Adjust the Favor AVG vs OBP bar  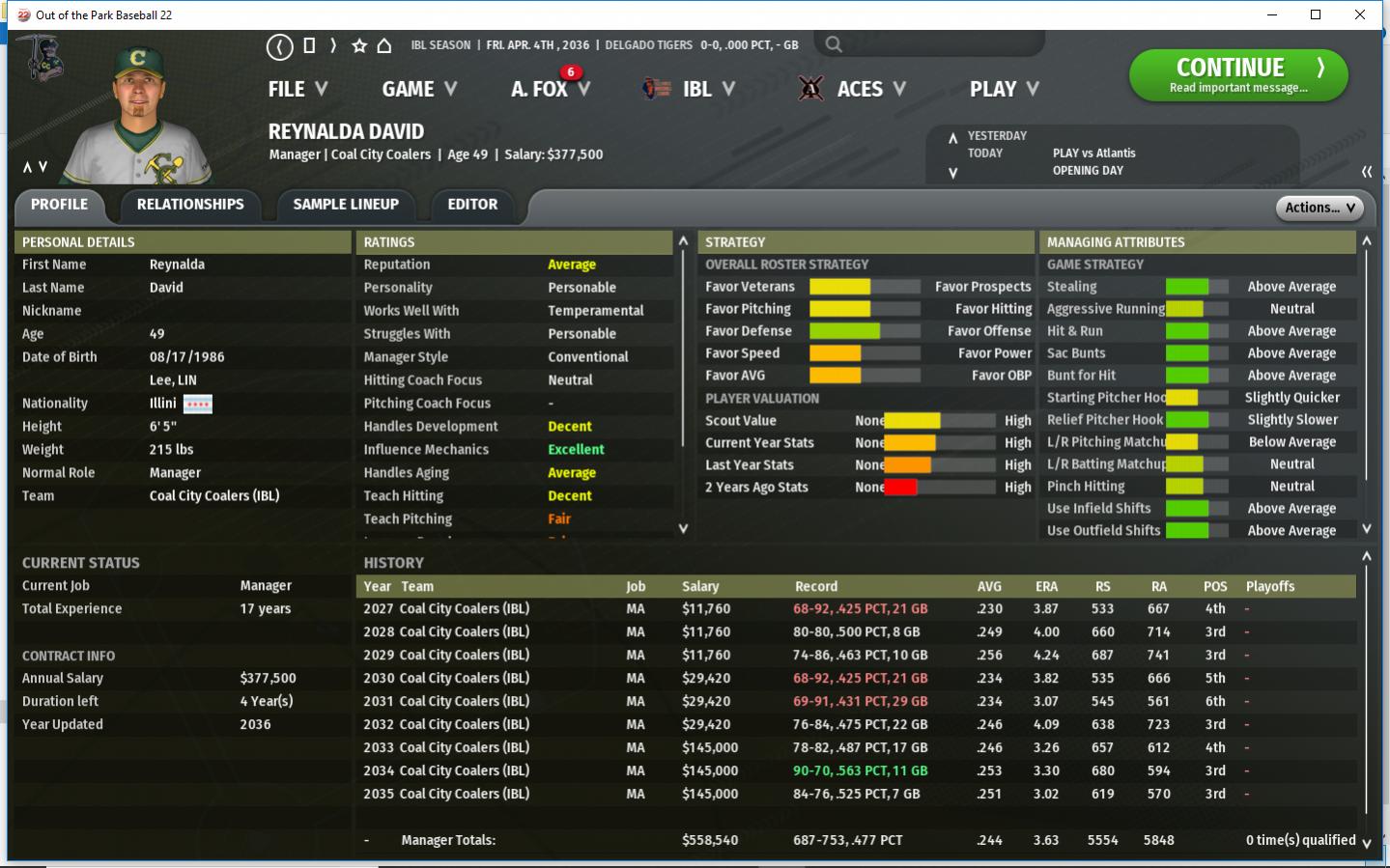tap(865, 376)
